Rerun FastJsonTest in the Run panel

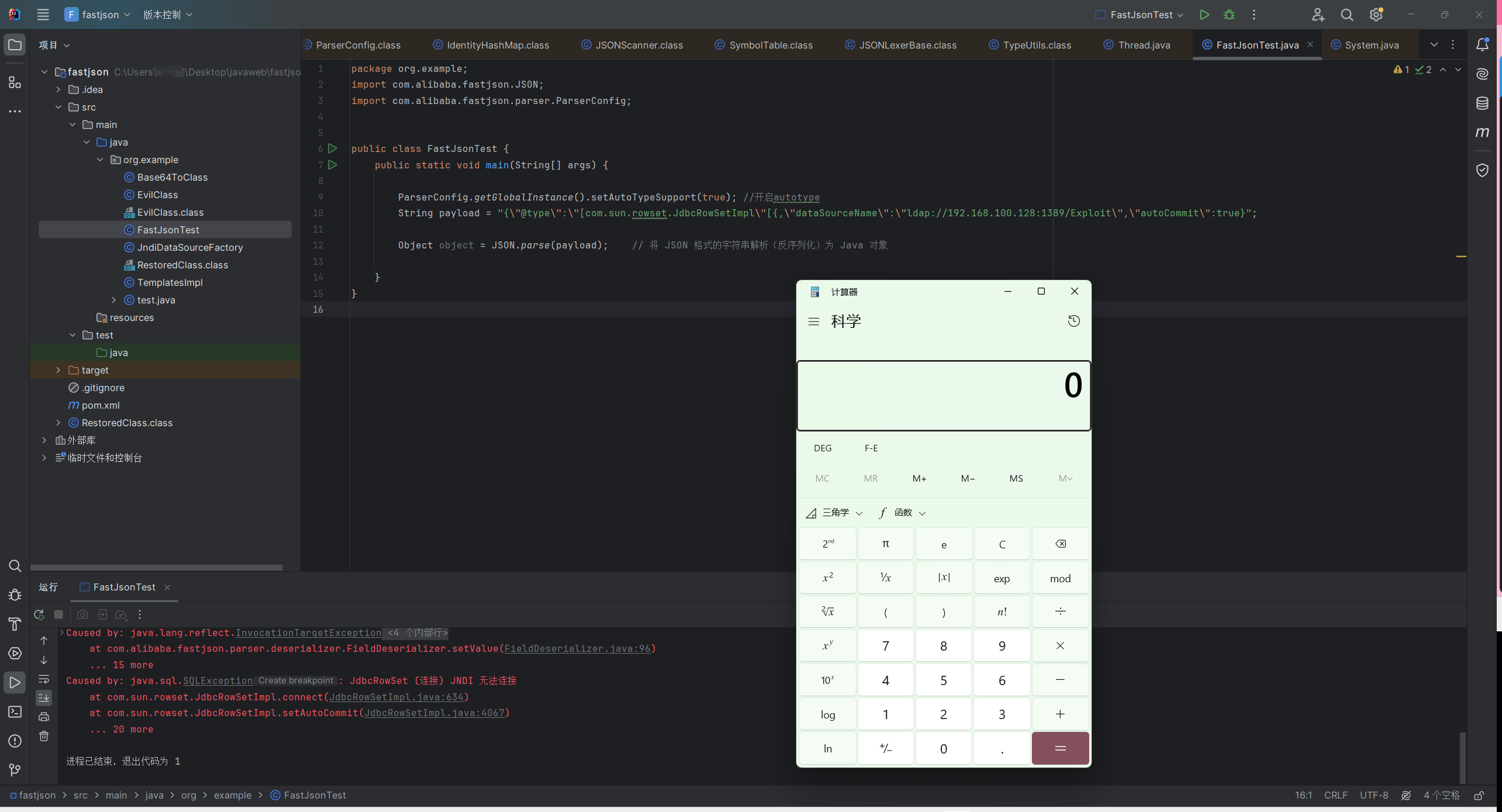[x=39, y=614]
